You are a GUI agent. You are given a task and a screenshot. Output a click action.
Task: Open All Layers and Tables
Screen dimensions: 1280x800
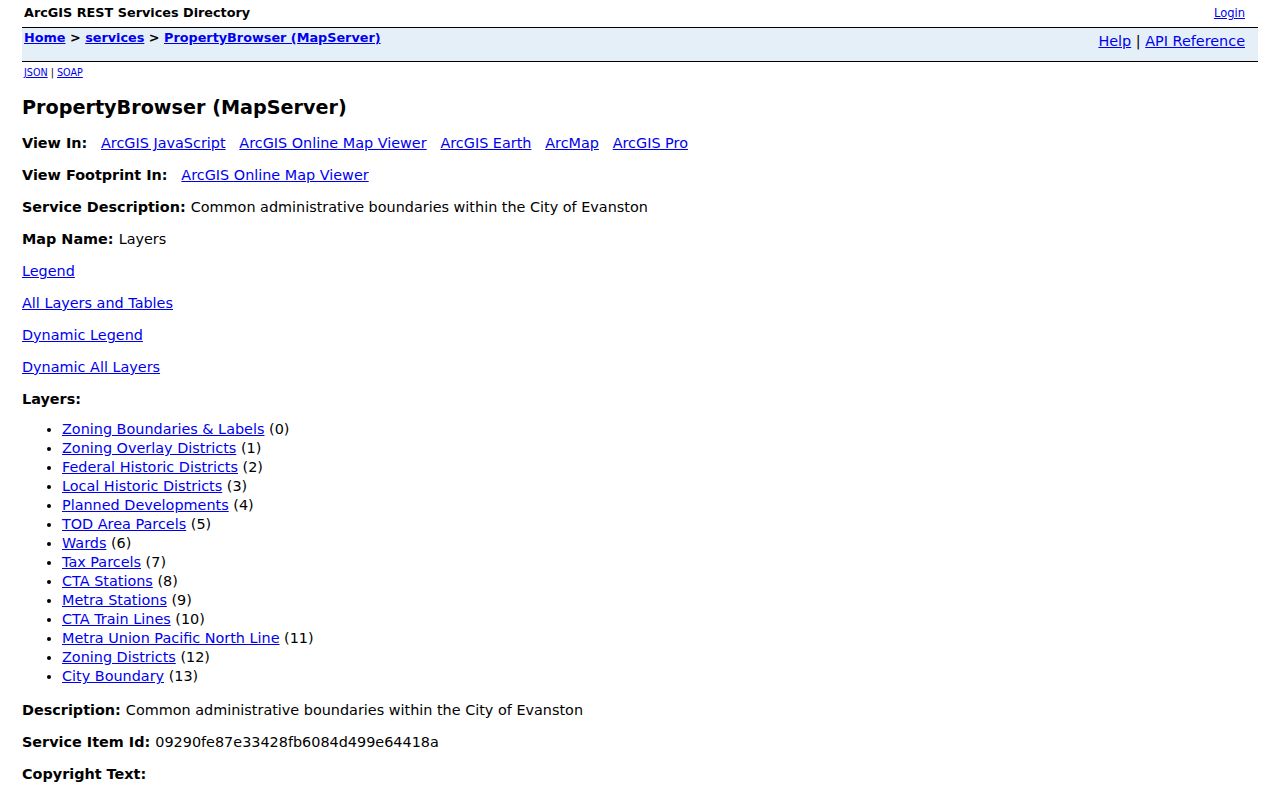(97, 303)
